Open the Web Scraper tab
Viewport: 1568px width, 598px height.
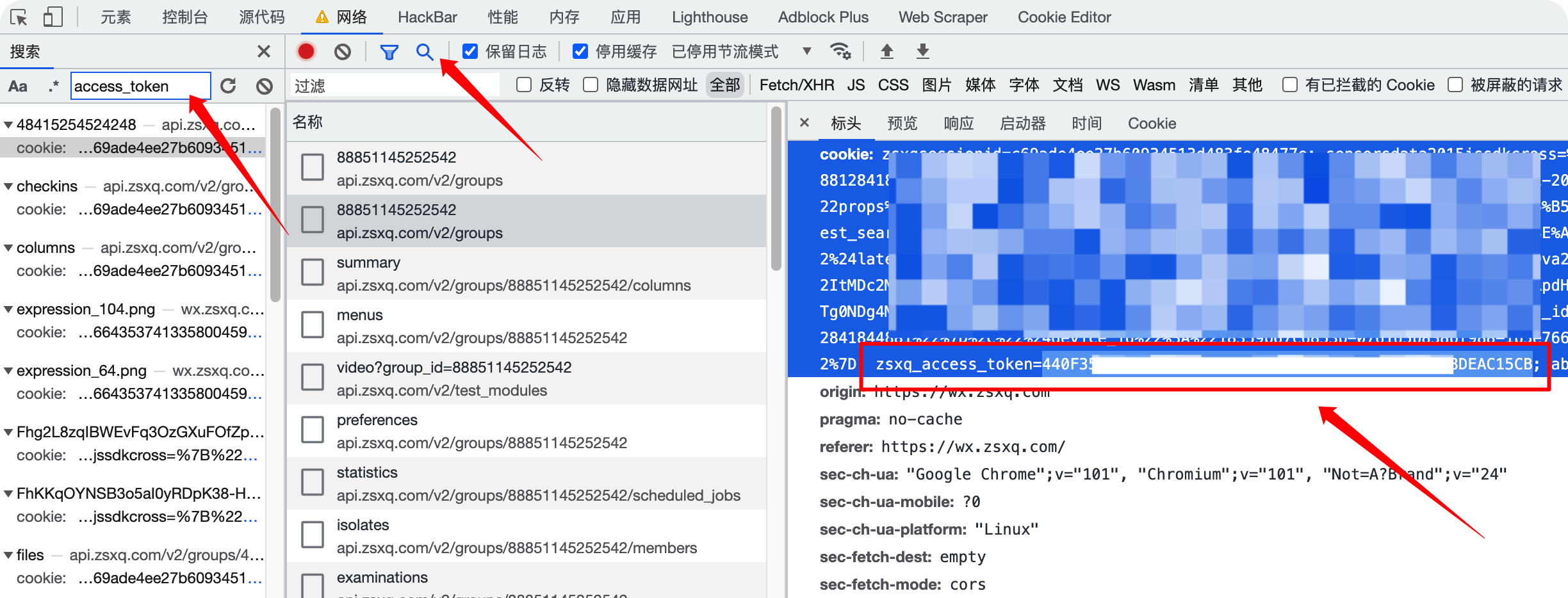pyautogui.click(x=943, y=17)
